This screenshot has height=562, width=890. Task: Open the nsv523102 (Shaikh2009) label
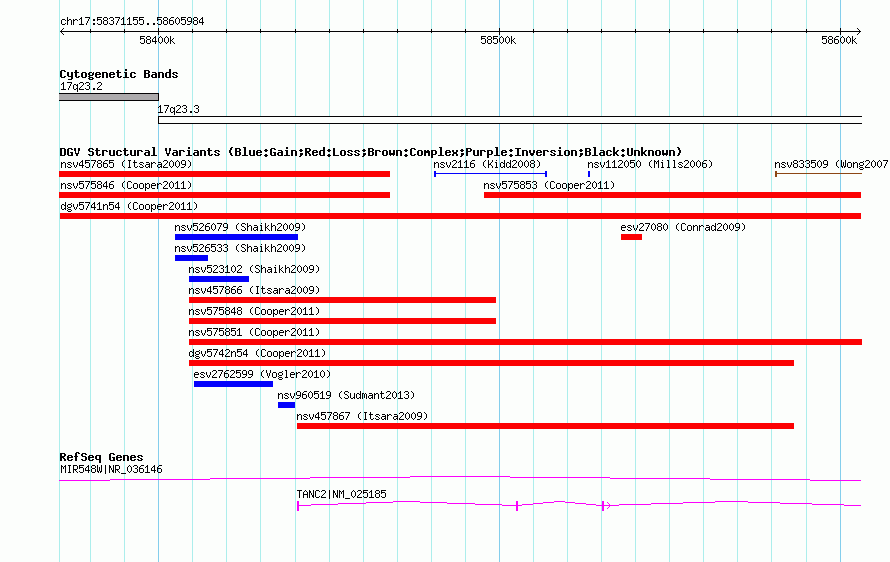pyautogui.click(x=254, y=269)
